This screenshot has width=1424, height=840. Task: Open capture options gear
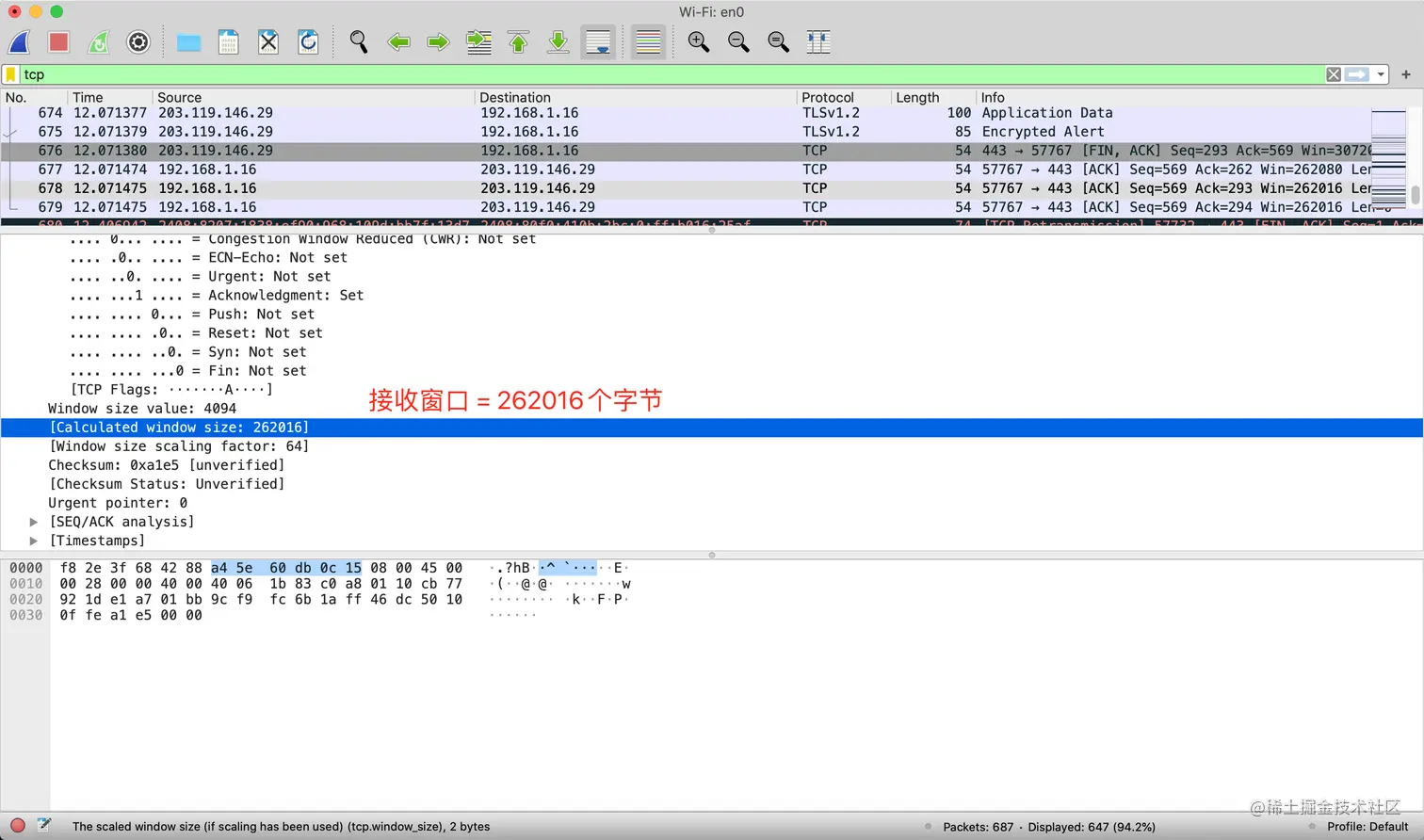click(x=138, y=42)
